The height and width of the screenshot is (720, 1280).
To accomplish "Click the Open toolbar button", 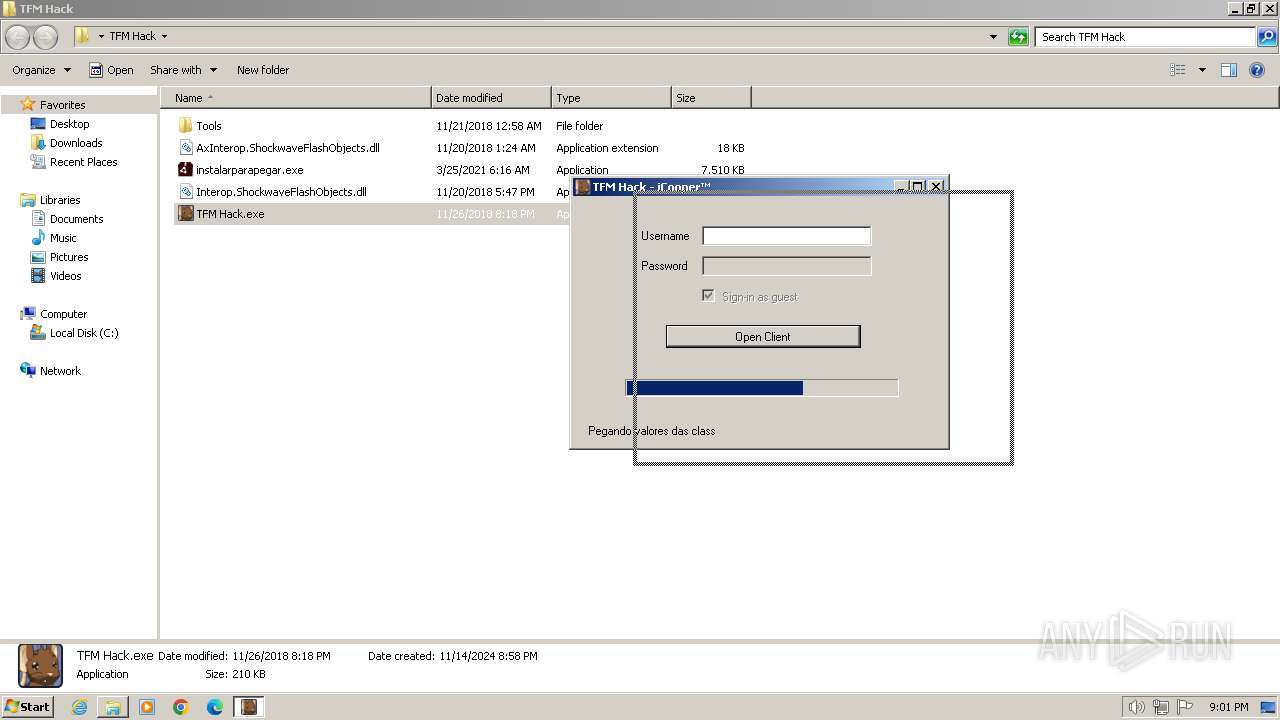I will (111, 70).
